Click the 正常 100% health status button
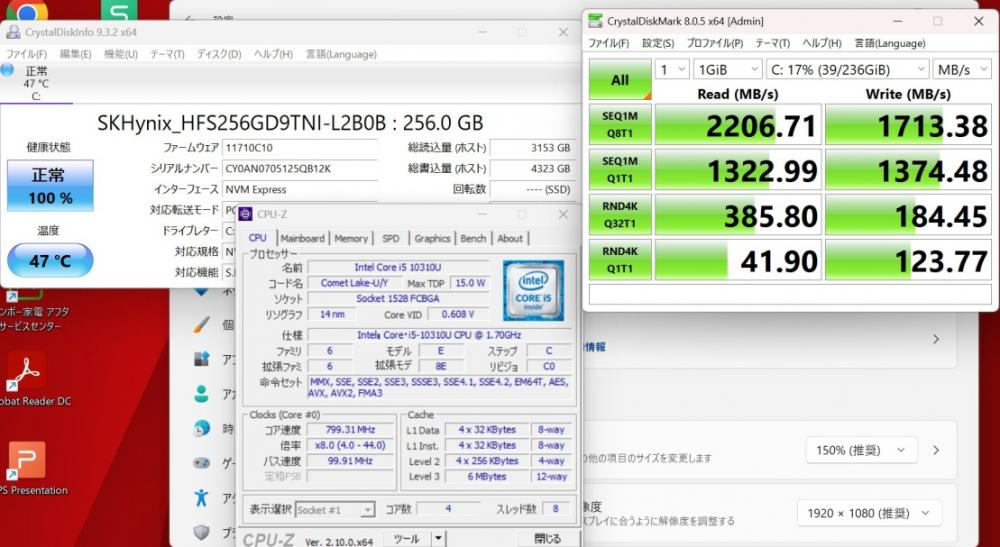The width and height of the screenshot is (1000, 547). point(50,186)
